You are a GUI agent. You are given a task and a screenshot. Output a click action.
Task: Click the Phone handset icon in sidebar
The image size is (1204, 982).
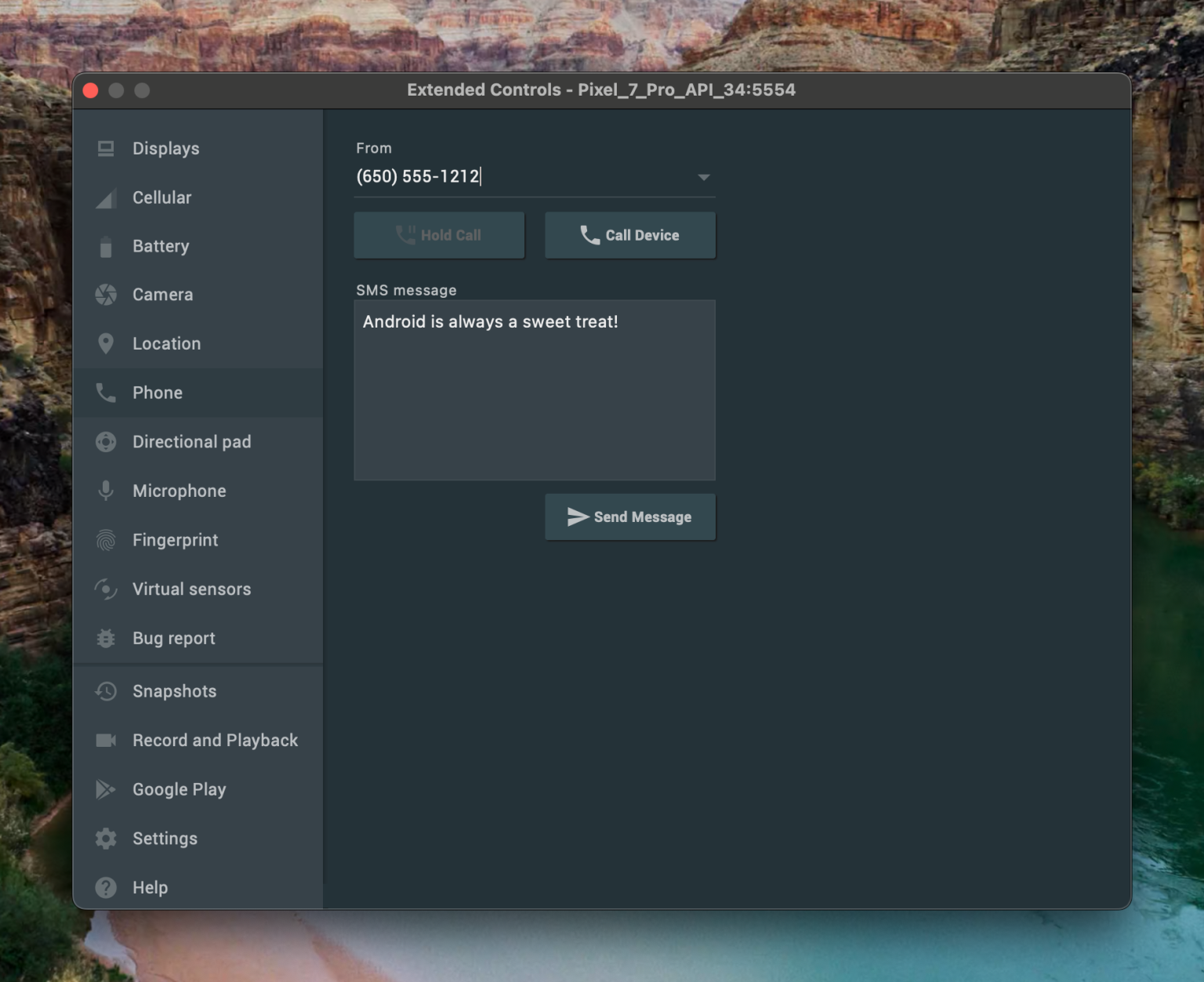pyautogui.click(x=106, y=393)
